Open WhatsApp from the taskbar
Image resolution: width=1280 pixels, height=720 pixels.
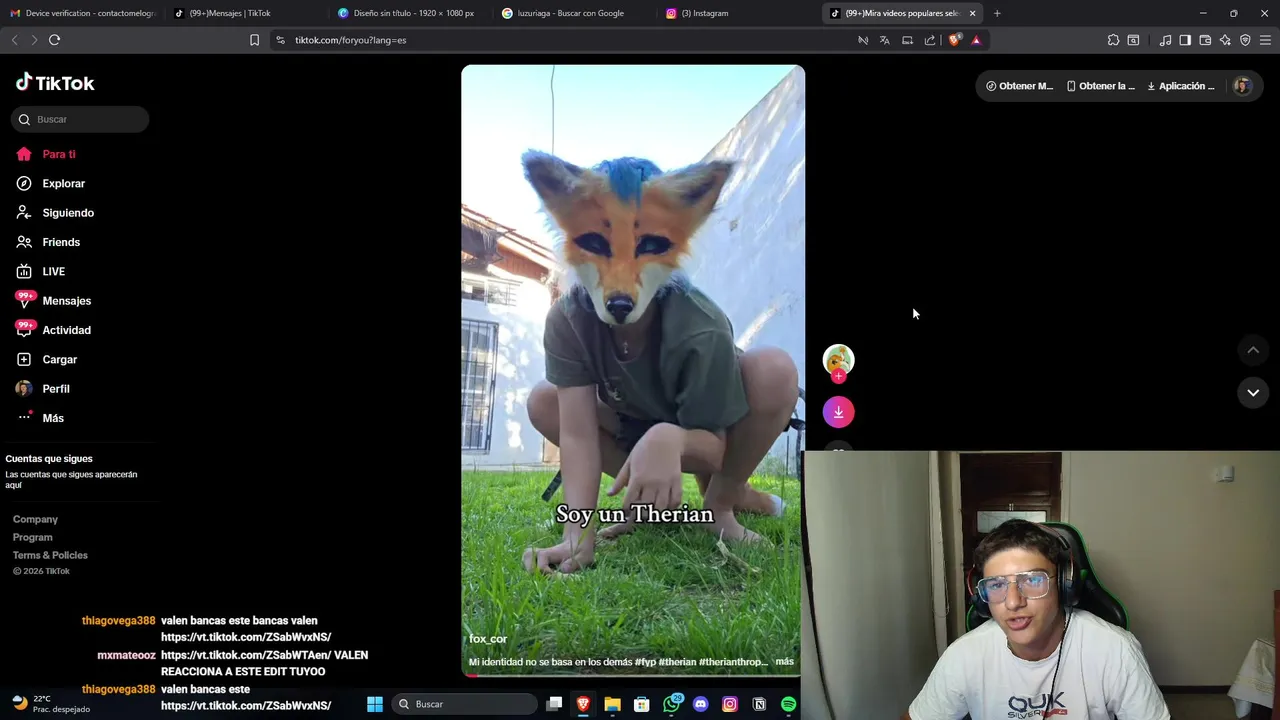coord(671,704)
